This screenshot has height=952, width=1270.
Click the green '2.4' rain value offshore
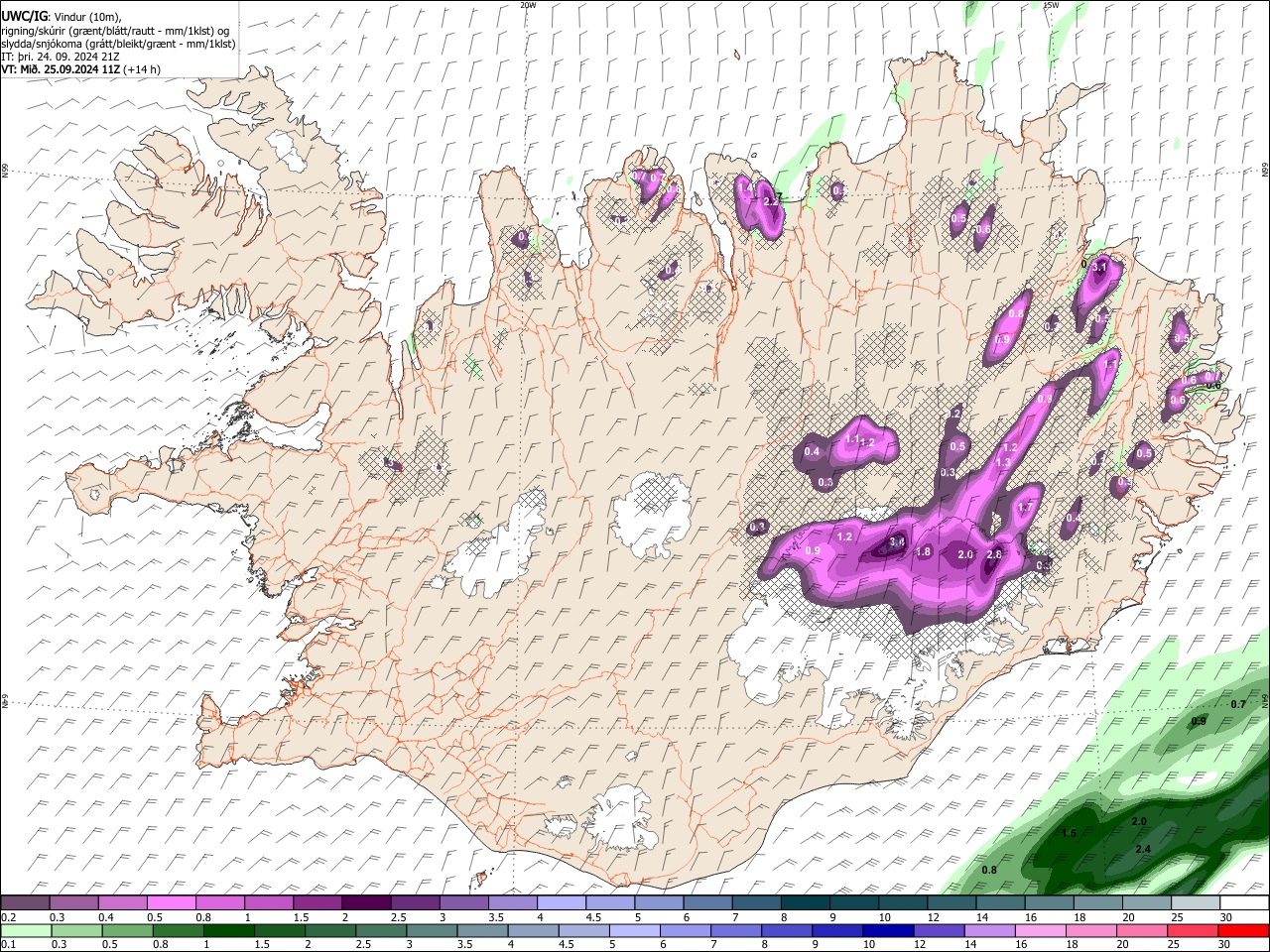coord(1143,849)
